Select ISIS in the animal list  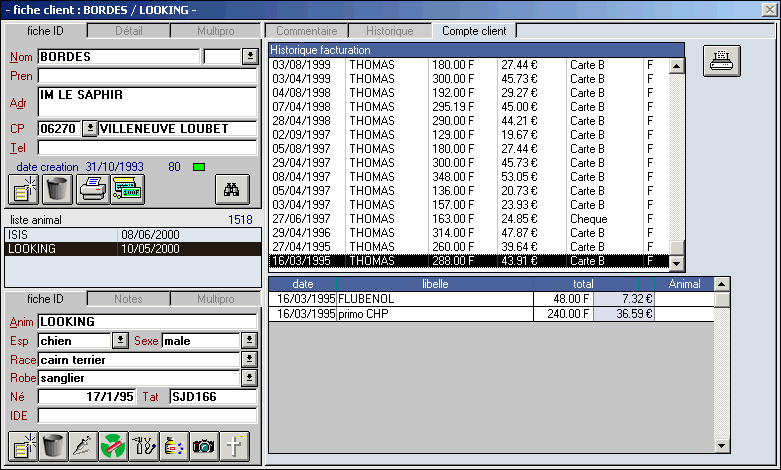click(x=133, y=235)
